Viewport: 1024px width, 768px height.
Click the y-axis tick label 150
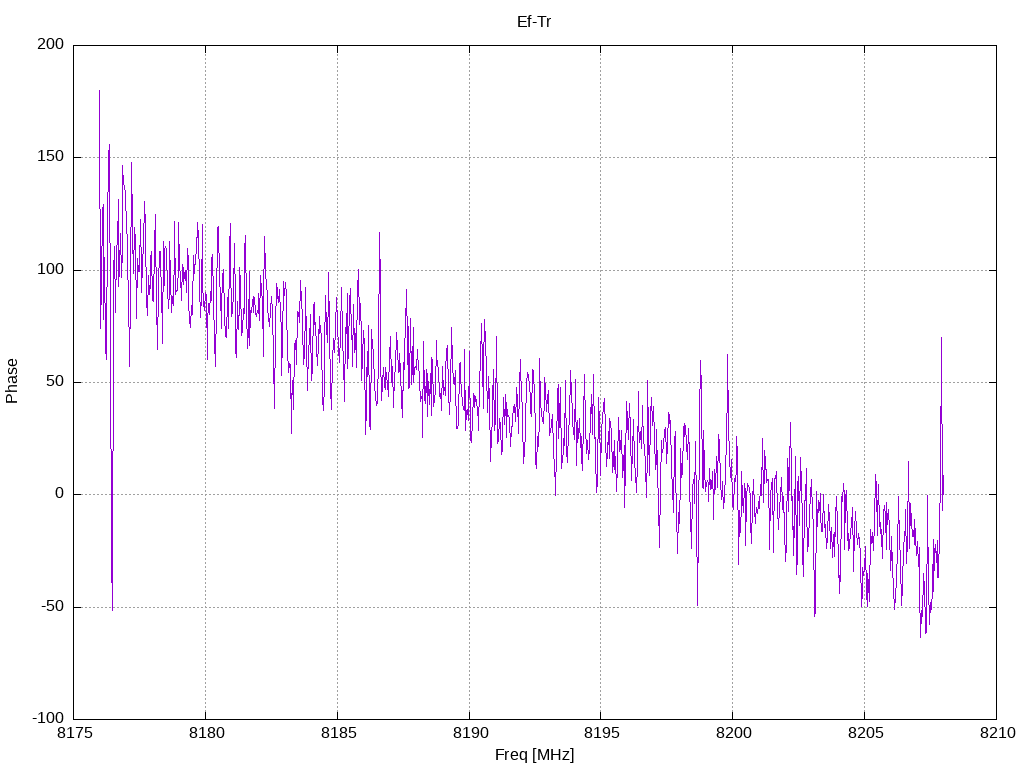tap(51, 157)
